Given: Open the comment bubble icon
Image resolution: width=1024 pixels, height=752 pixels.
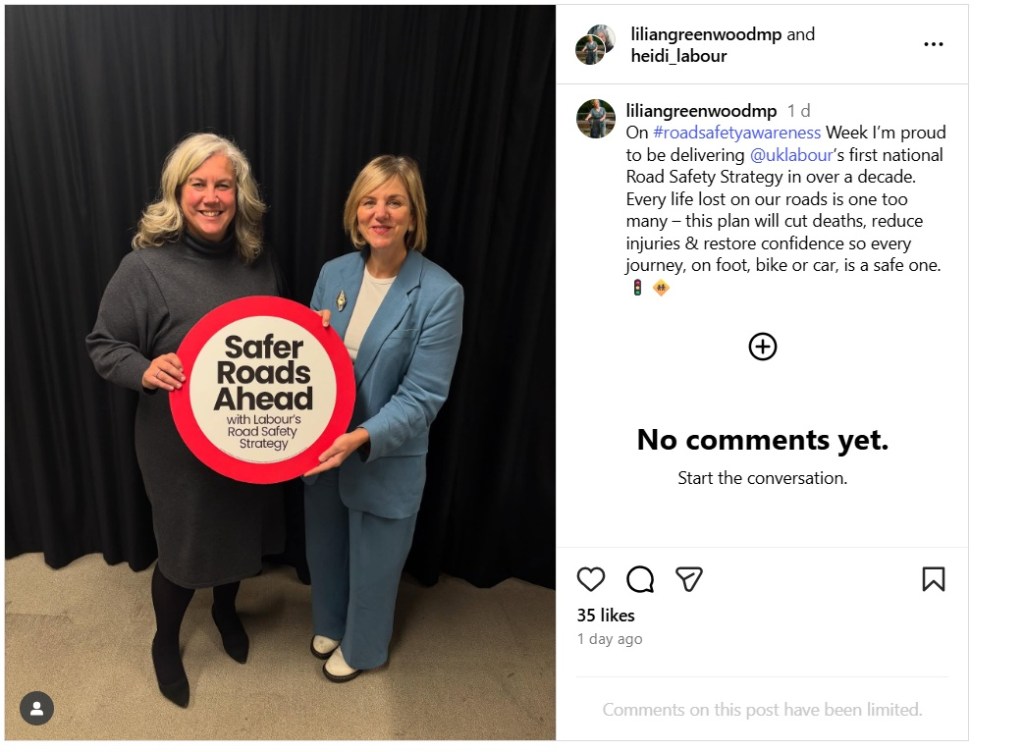Looking at the screenshot, I should point(640,579).
